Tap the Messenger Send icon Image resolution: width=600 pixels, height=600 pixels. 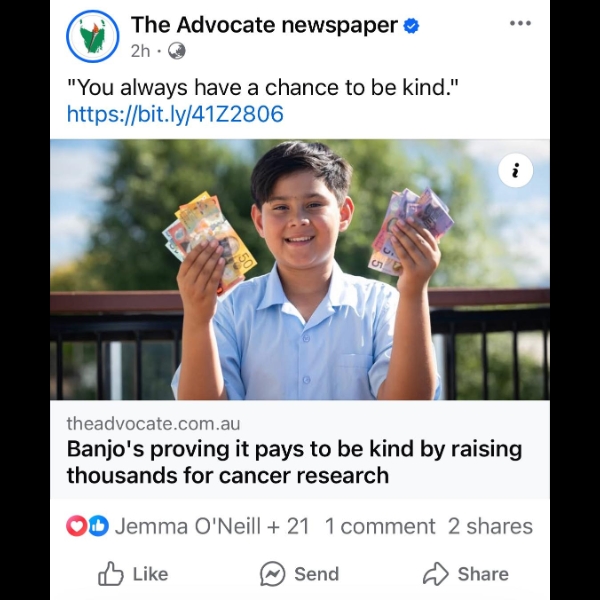tap(272, 574)
